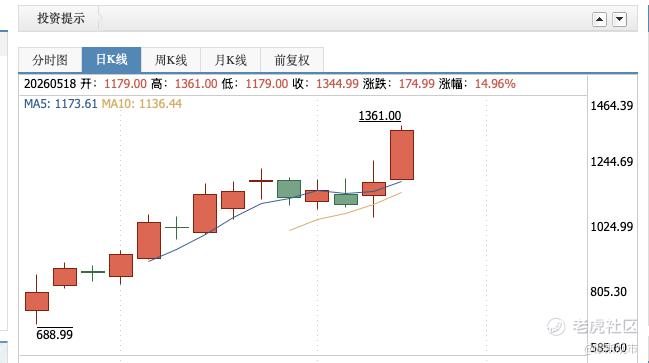Click the down arrow in the 投资提示 bar
The height and width of the screenshot is (363, 649).
(x=619, y=19)
